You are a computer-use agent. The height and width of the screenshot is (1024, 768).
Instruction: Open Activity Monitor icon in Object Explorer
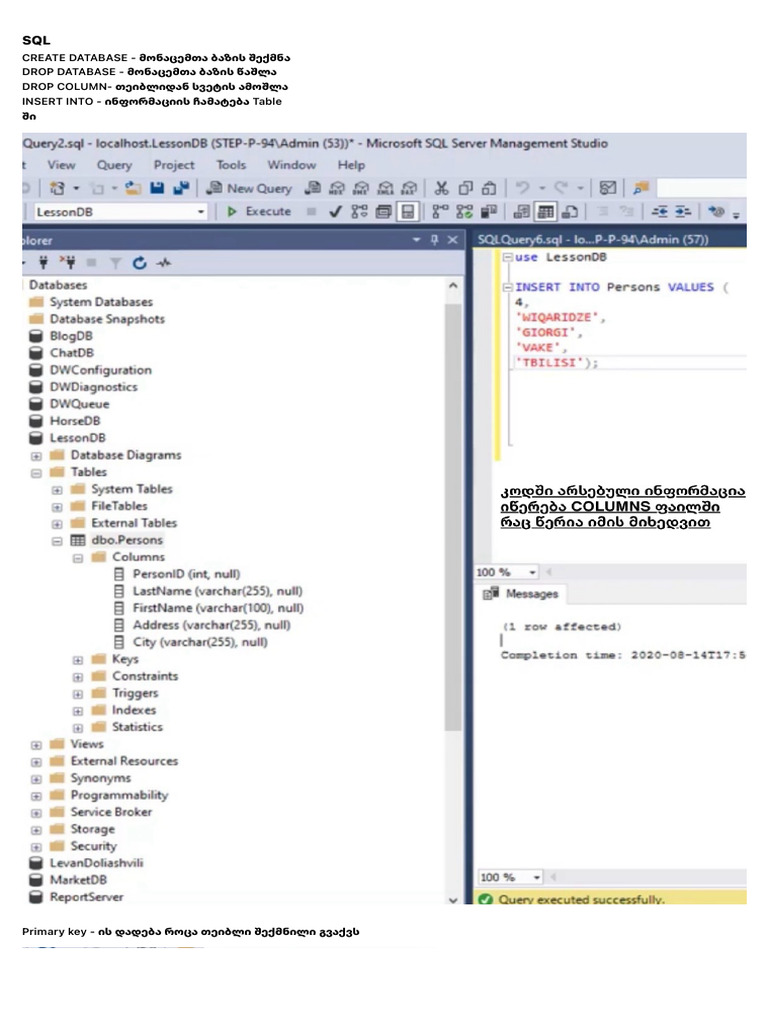pyautogui.click(x=163, y=263)
